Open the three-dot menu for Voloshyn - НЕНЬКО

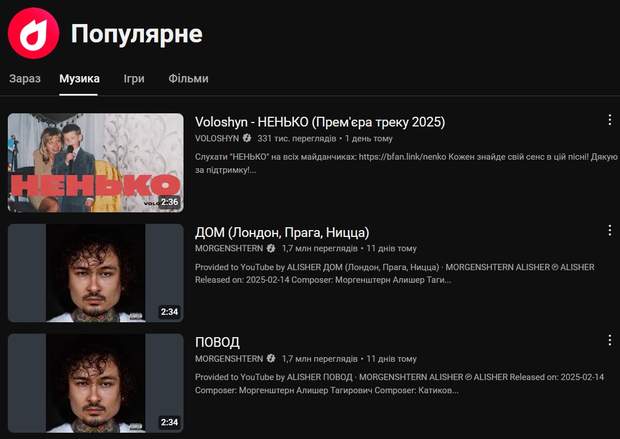click(x=610, y=120)
